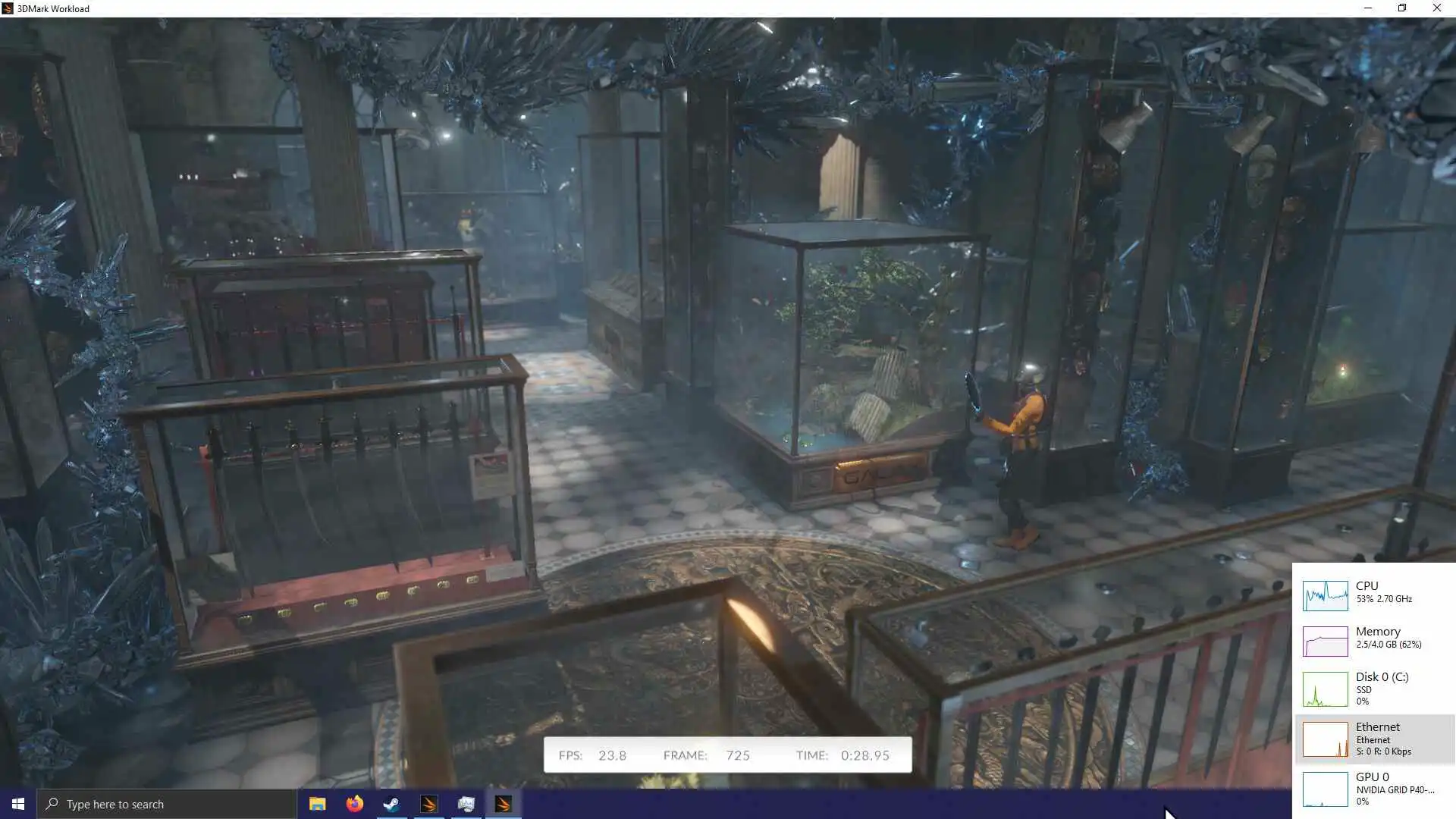The width and height of the screenshot is (1456, 819).
Task: Click the magnifier icon in taskbar search
Action: [x=52, y=804]
